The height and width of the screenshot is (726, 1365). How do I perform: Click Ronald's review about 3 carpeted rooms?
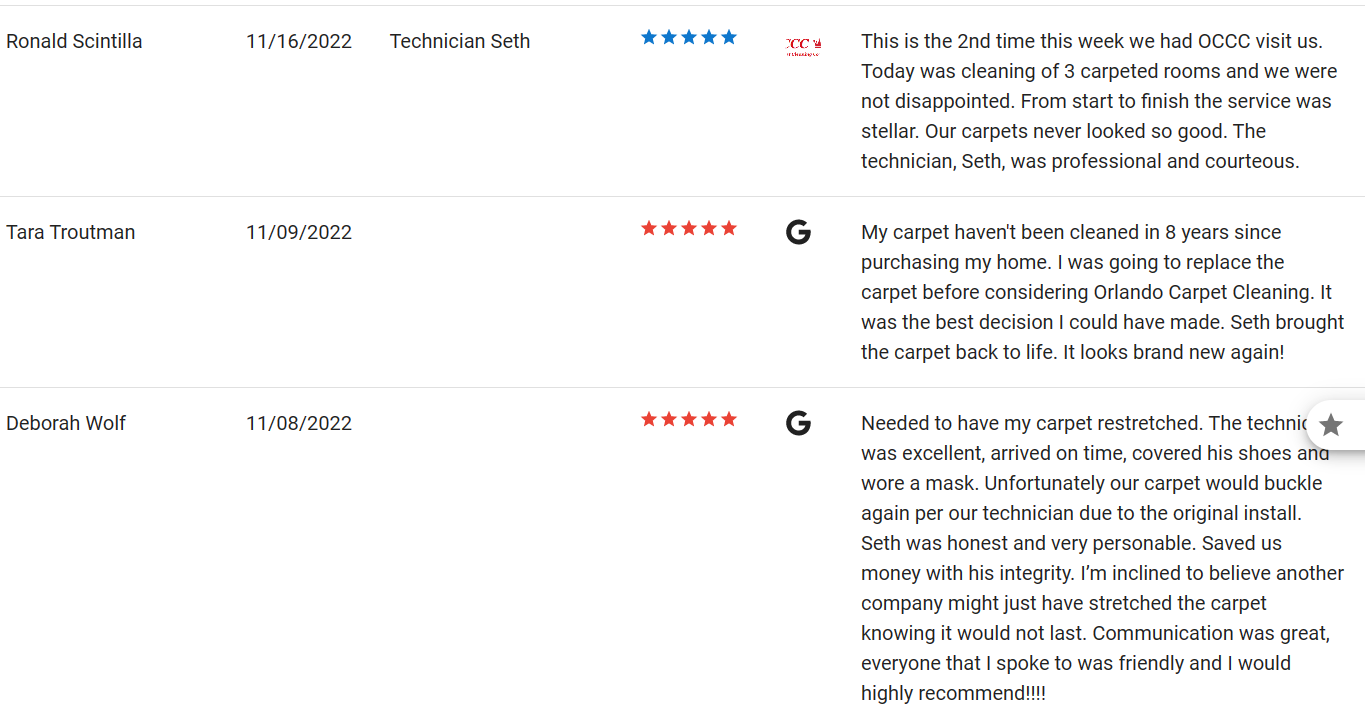point(1099,101)
